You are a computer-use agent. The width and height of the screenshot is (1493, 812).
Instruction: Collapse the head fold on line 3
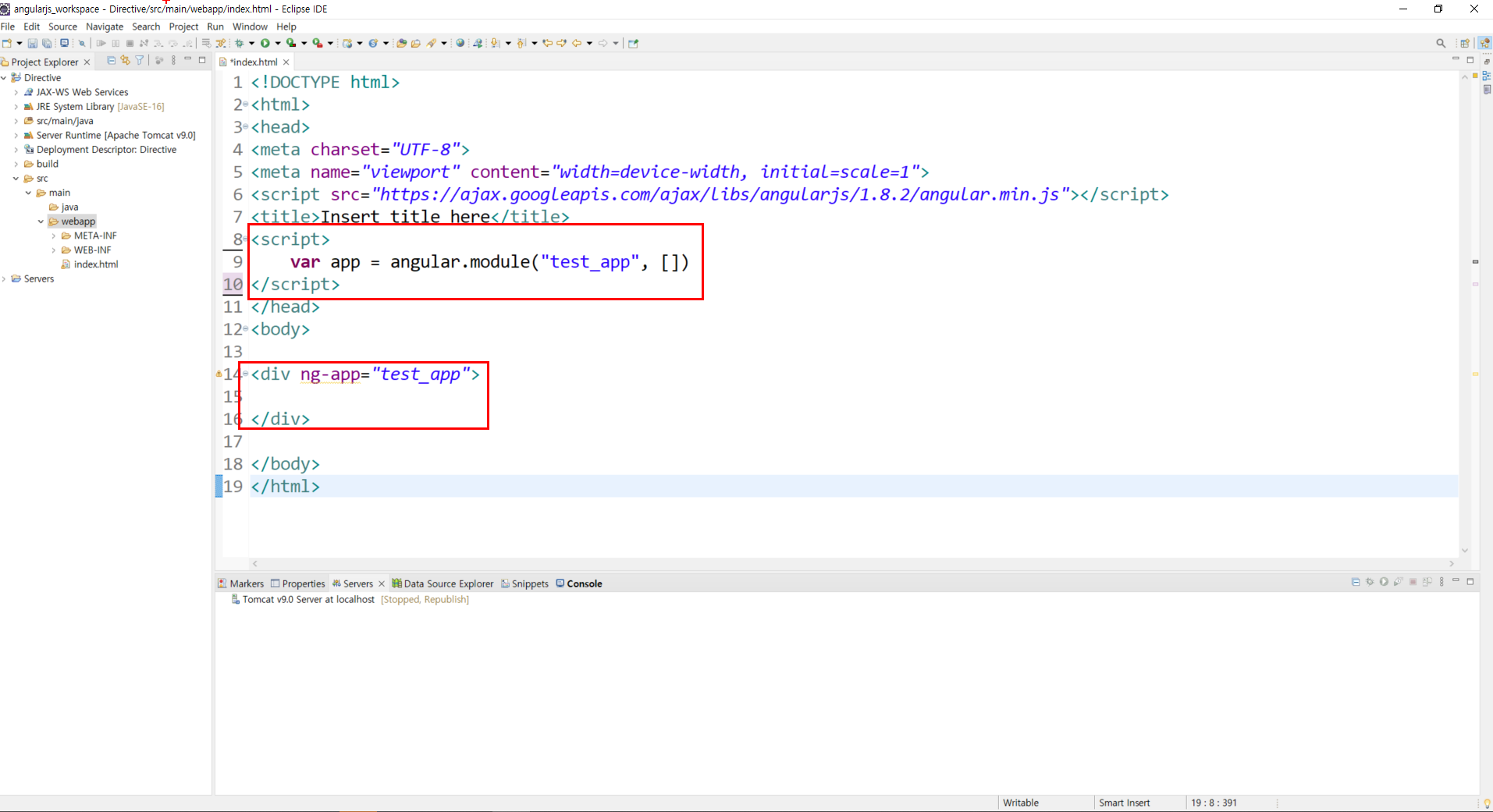pos(246,126)
